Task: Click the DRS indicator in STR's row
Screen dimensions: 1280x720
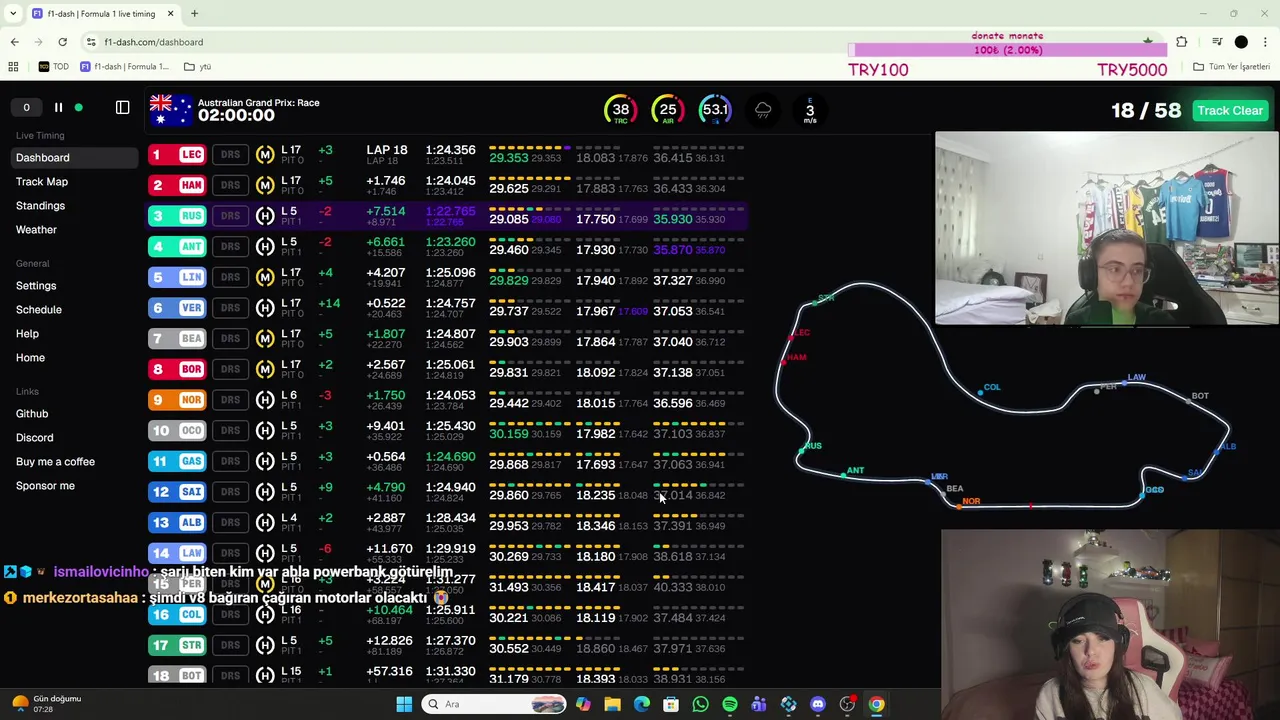Action: pyautogui.click(x=230, y=645)
